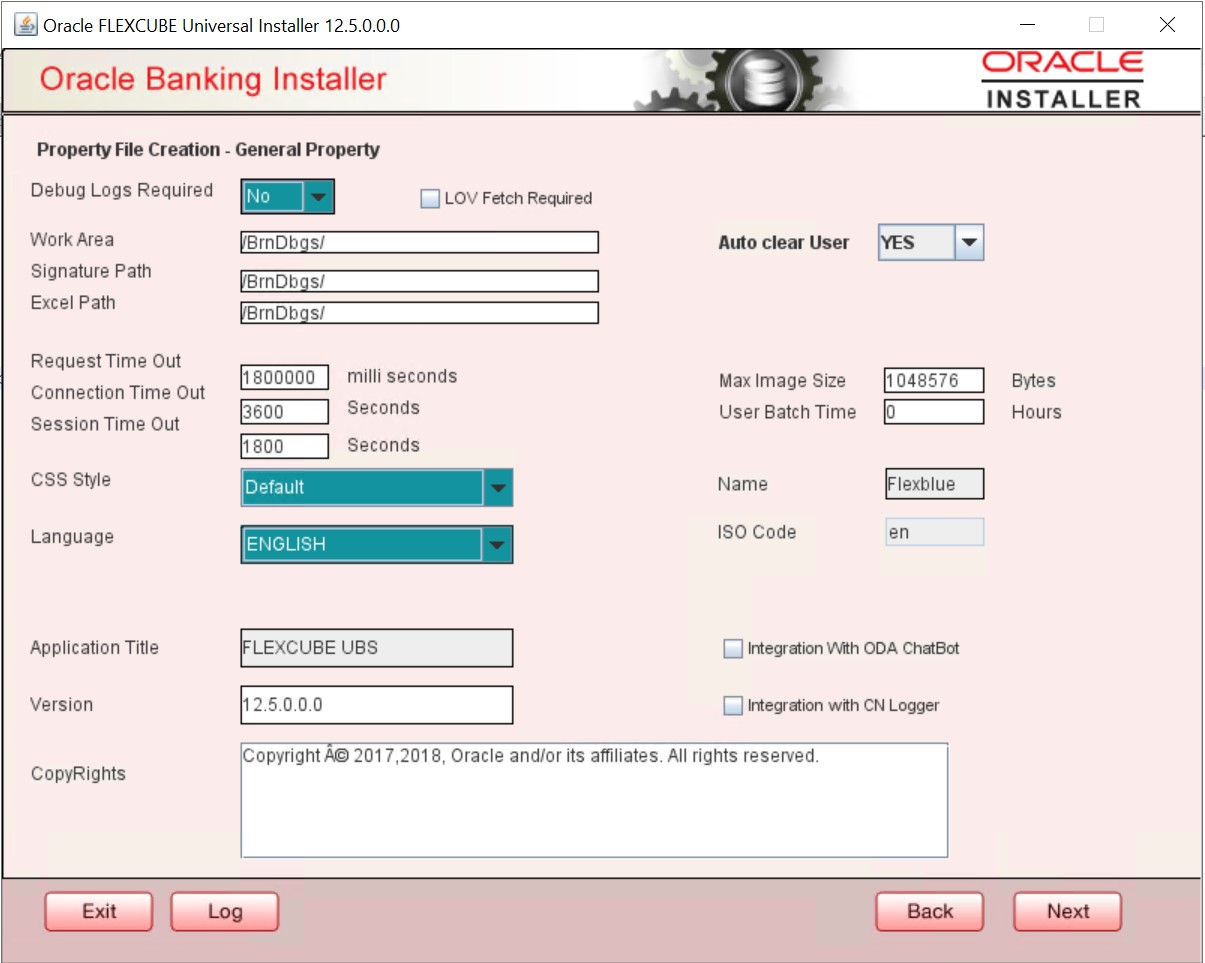
Task: Click the 'CSS Style' label
Action: [x=71, y=480]
